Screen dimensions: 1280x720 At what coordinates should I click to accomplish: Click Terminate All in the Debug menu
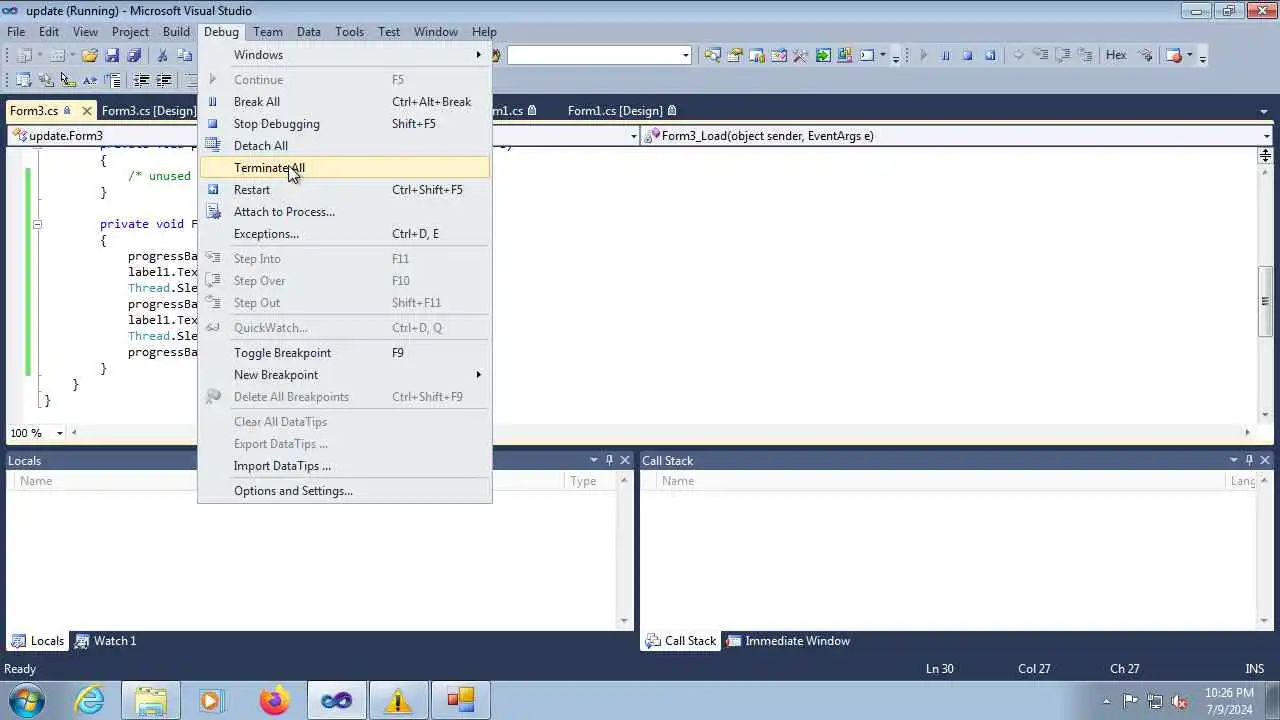point(345,168)
